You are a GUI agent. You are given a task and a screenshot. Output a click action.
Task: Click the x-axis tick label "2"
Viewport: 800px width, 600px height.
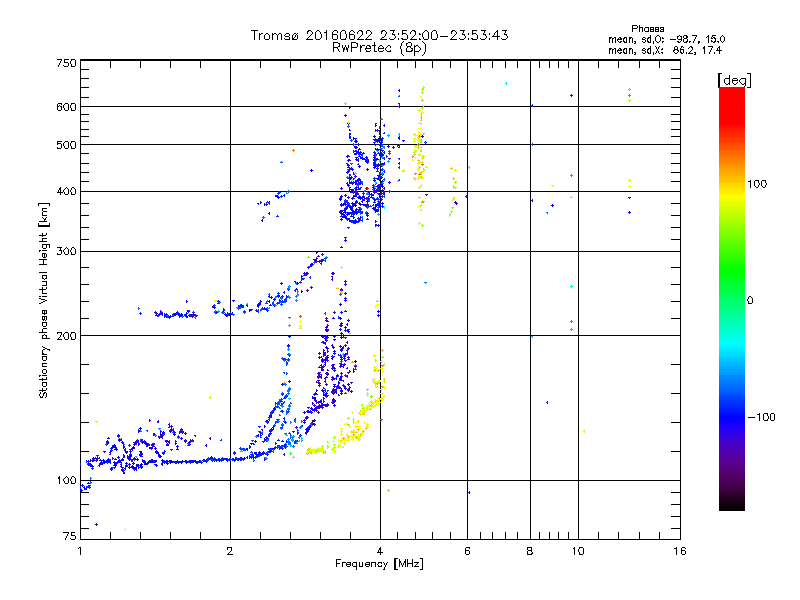coord(230,551)
